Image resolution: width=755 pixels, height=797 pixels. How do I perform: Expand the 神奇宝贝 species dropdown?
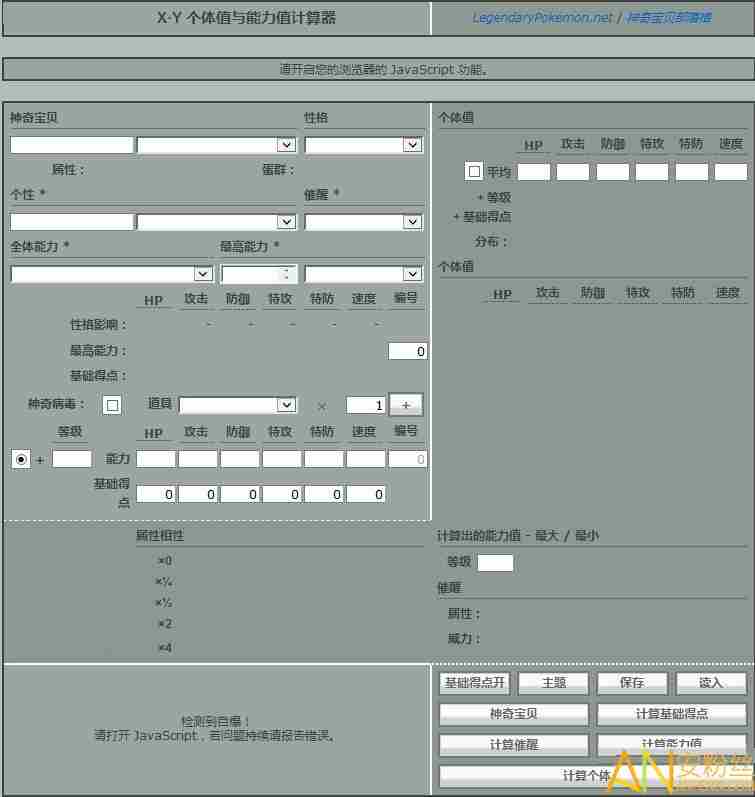[x=217, y=145]
